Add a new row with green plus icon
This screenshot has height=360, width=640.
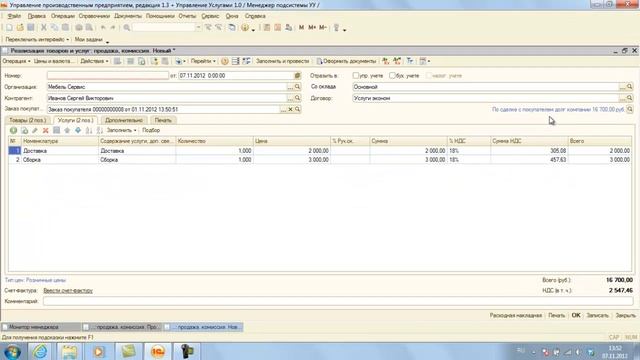point(13,130)
